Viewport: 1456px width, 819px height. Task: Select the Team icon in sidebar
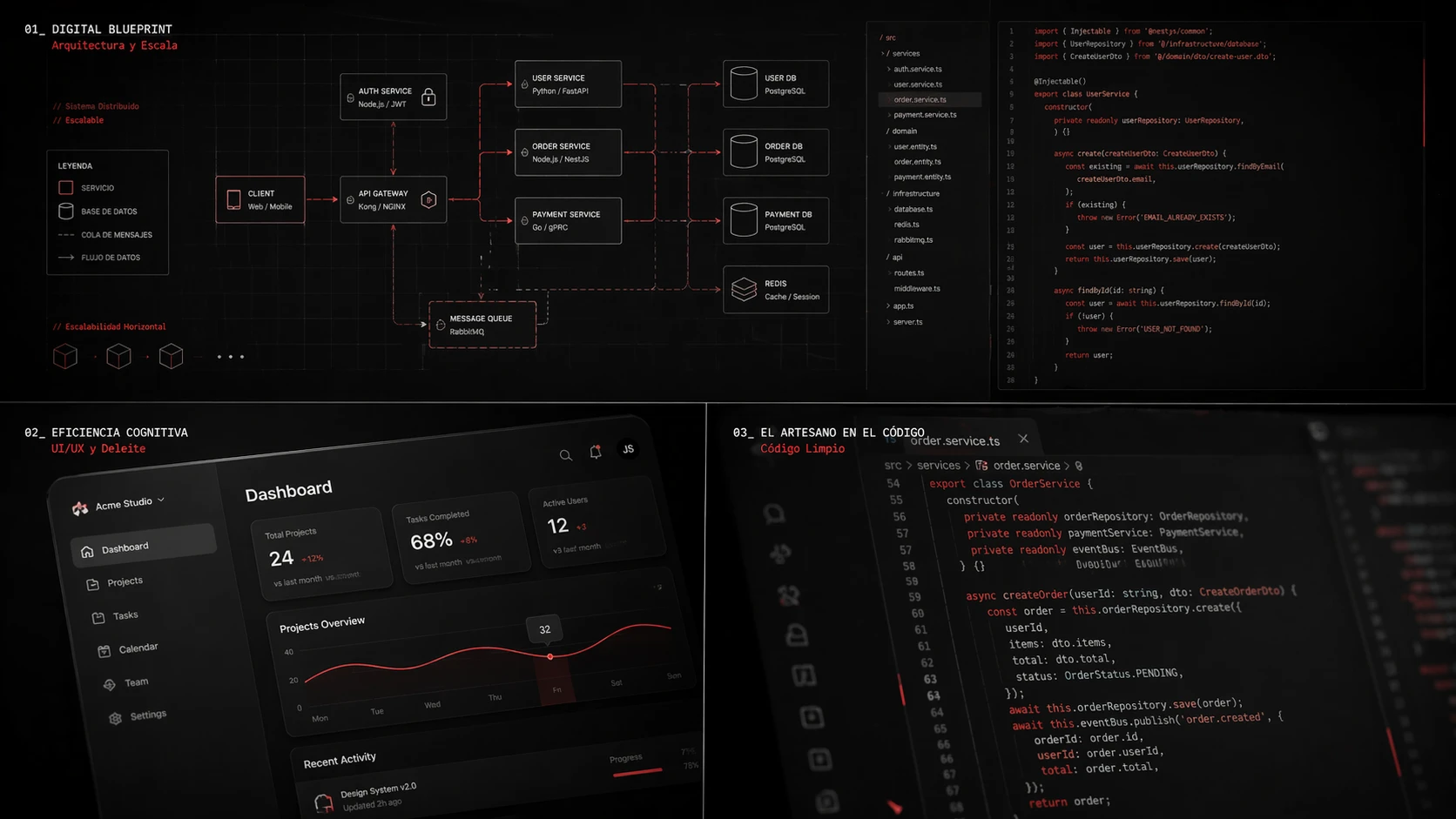tap(109, 683)
